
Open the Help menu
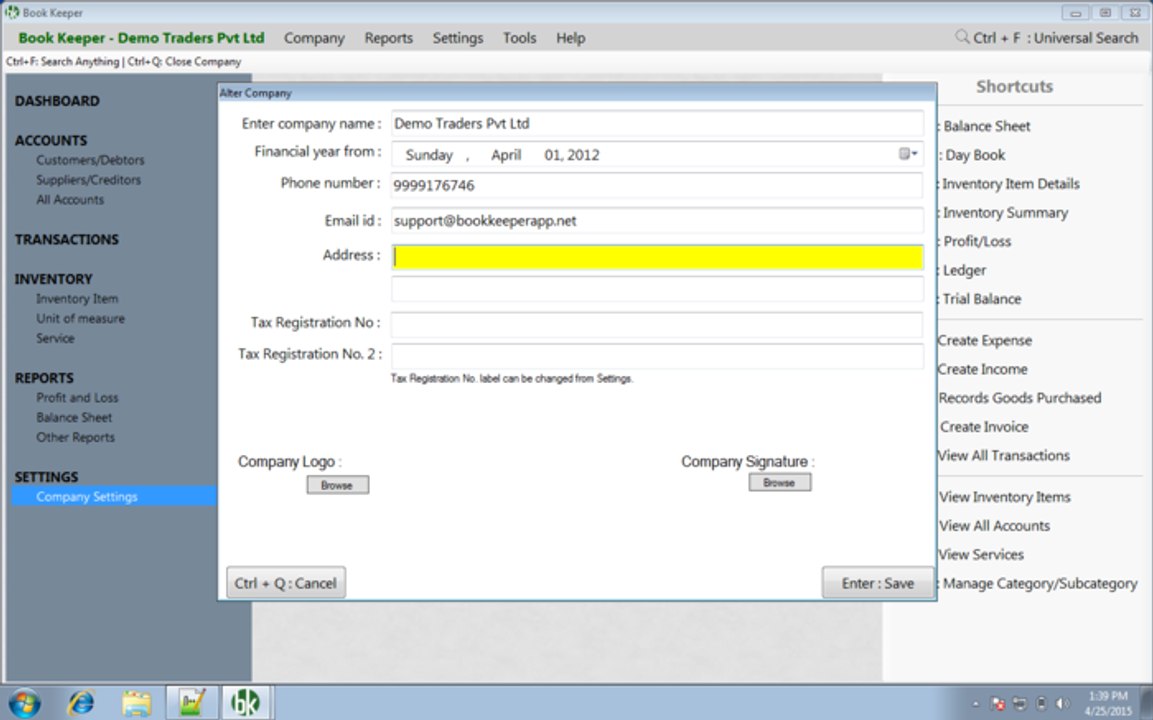(570, 38)
